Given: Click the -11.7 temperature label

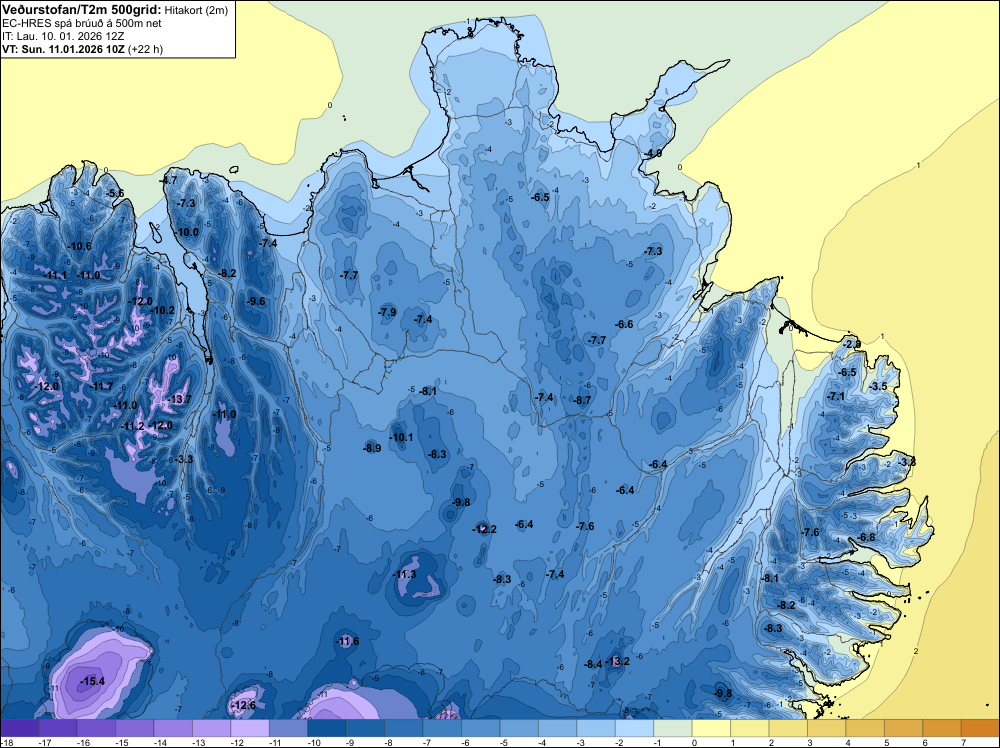Looking at the screenshot, I should click(100, 386).
